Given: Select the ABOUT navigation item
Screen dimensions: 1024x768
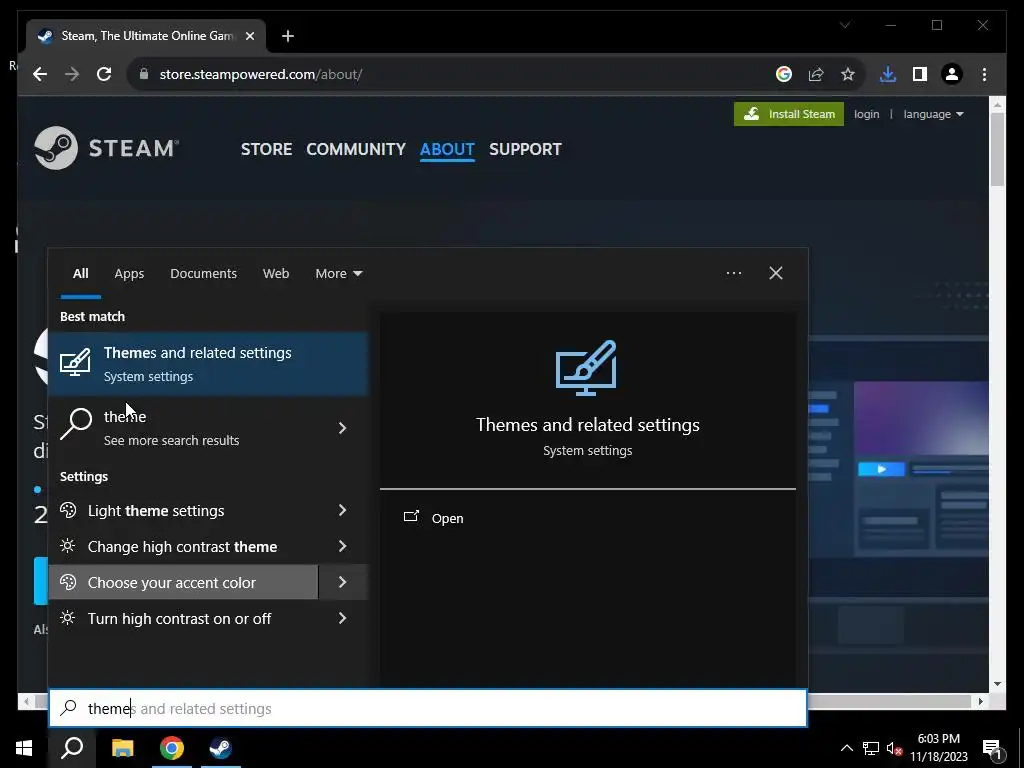Looking at the screenshot, I should coord(447,149).
